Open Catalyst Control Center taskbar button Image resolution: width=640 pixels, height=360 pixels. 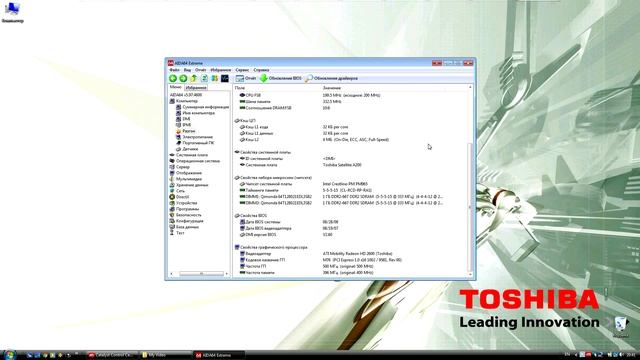pos(111,355)
